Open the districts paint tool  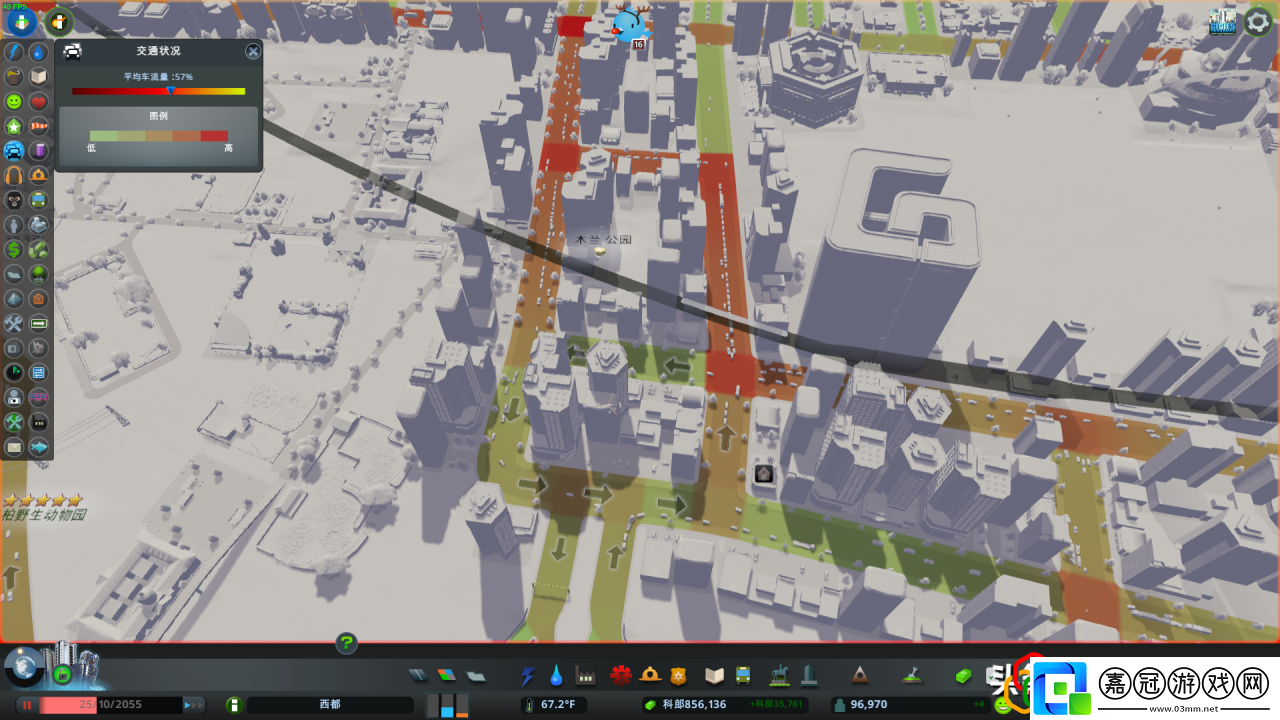click(x=475, y=677)
